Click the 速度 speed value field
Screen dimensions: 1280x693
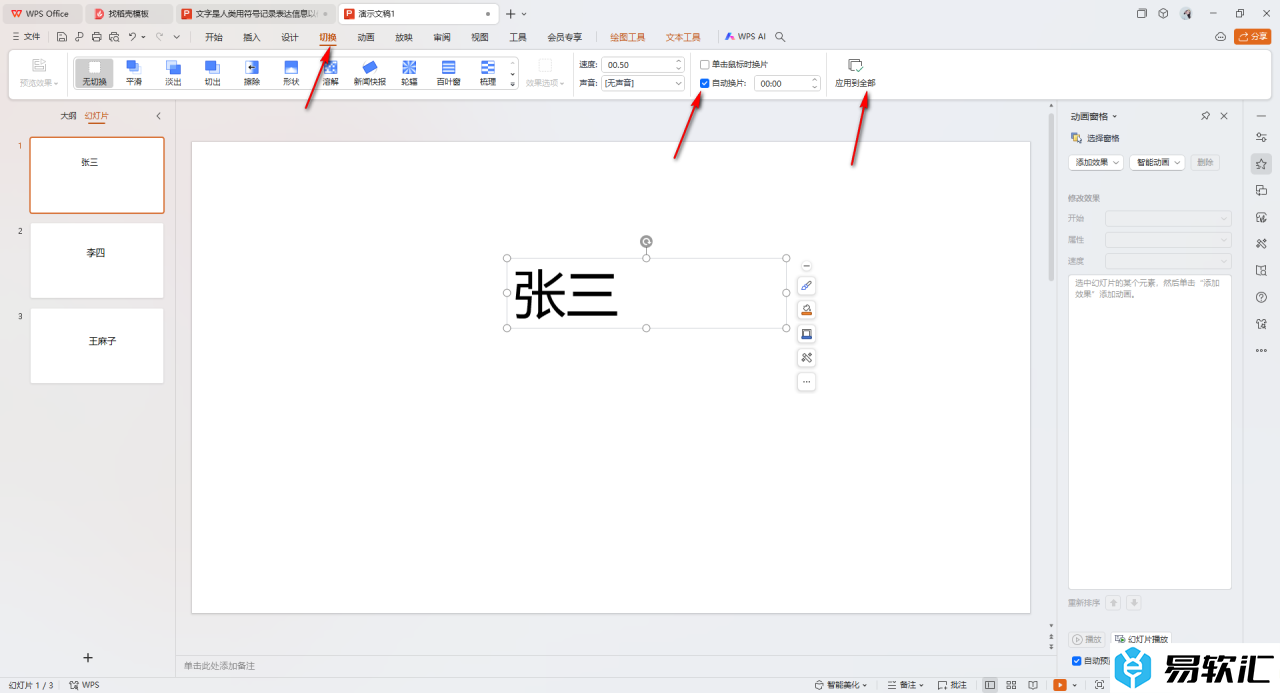click(643, 64)
